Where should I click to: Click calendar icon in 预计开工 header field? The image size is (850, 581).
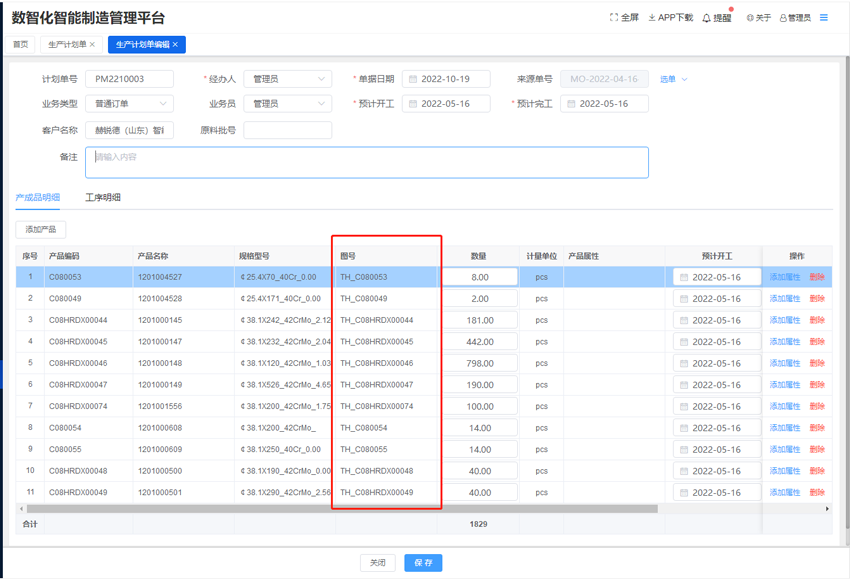tap(413, 104)
